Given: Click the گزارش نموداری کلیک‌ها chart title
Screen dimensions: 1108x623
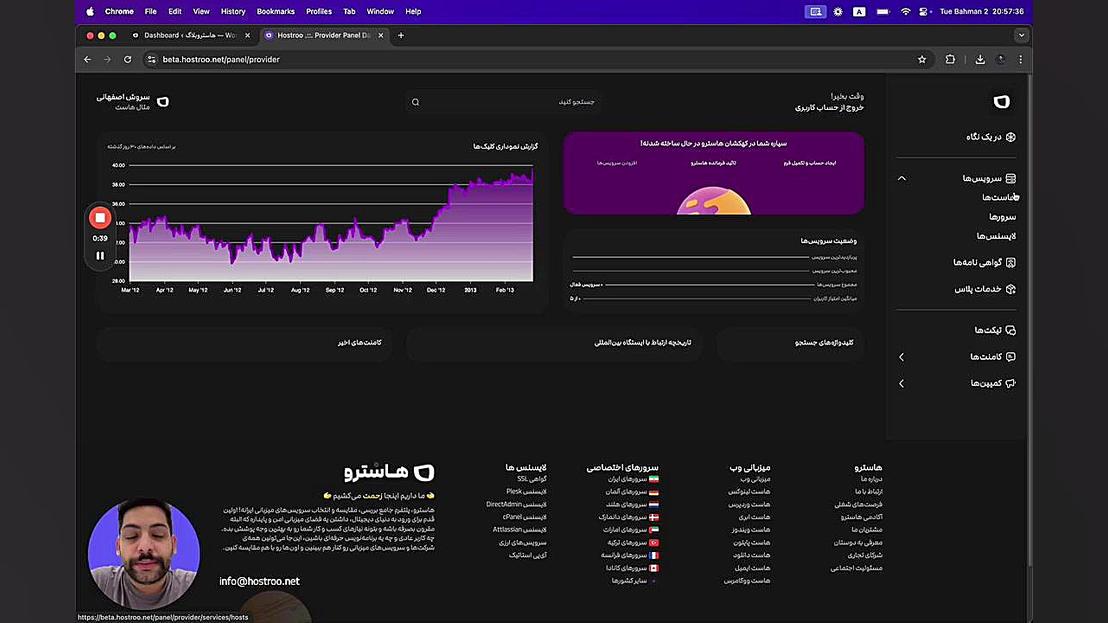Looking at the screenshot, I should [x=505, y=146].
